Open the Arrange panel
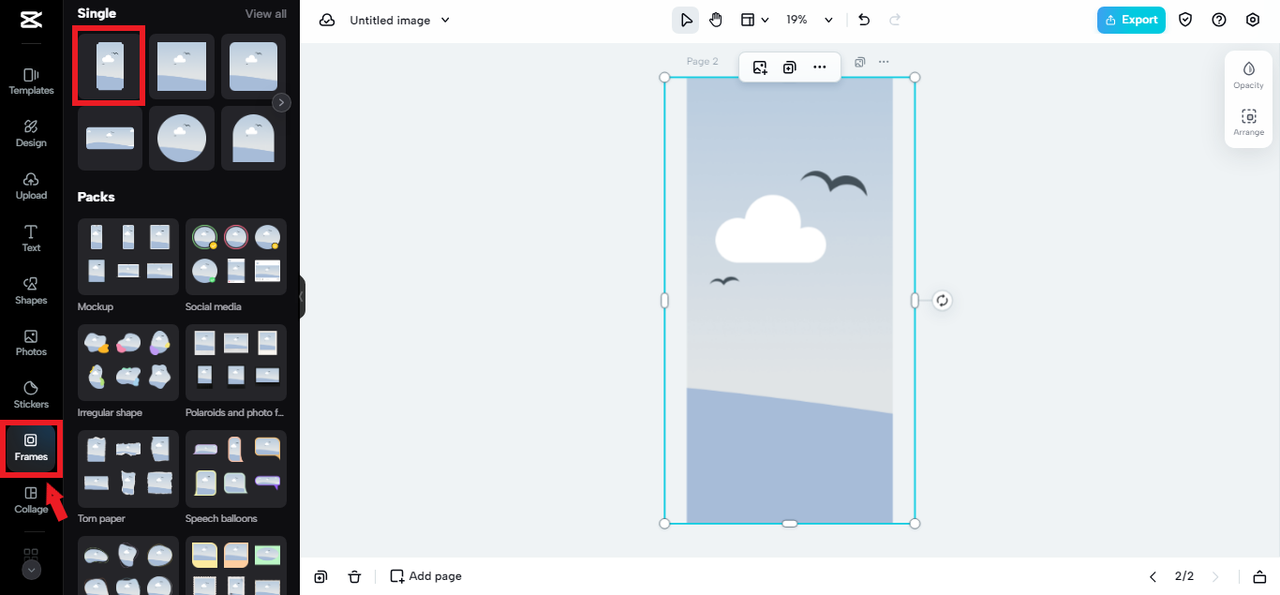The height and width of the screenshot is (595, 1280). (1248, 122)
